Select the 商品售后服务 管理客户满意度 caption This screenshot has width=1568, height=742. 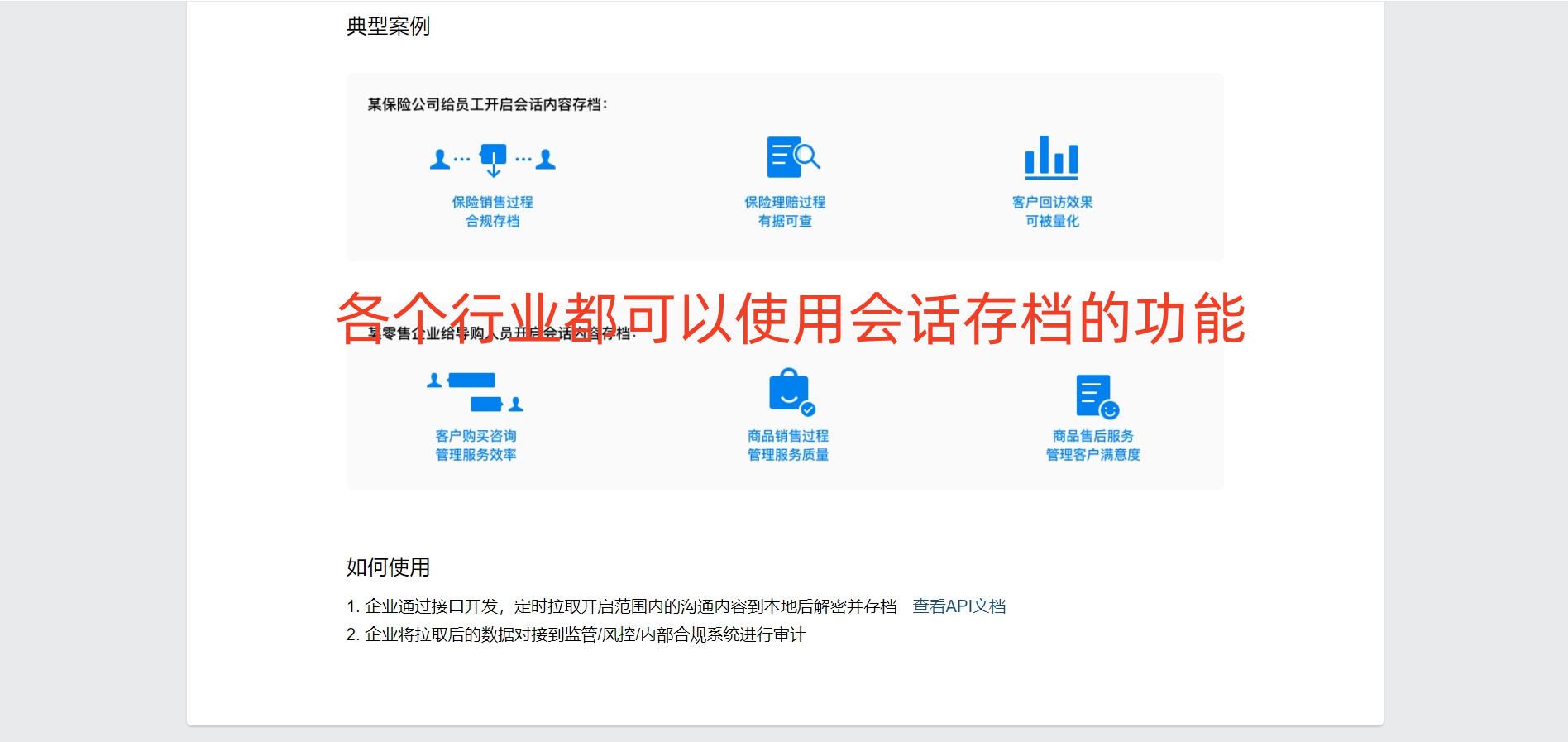(x=1092, y=445)
